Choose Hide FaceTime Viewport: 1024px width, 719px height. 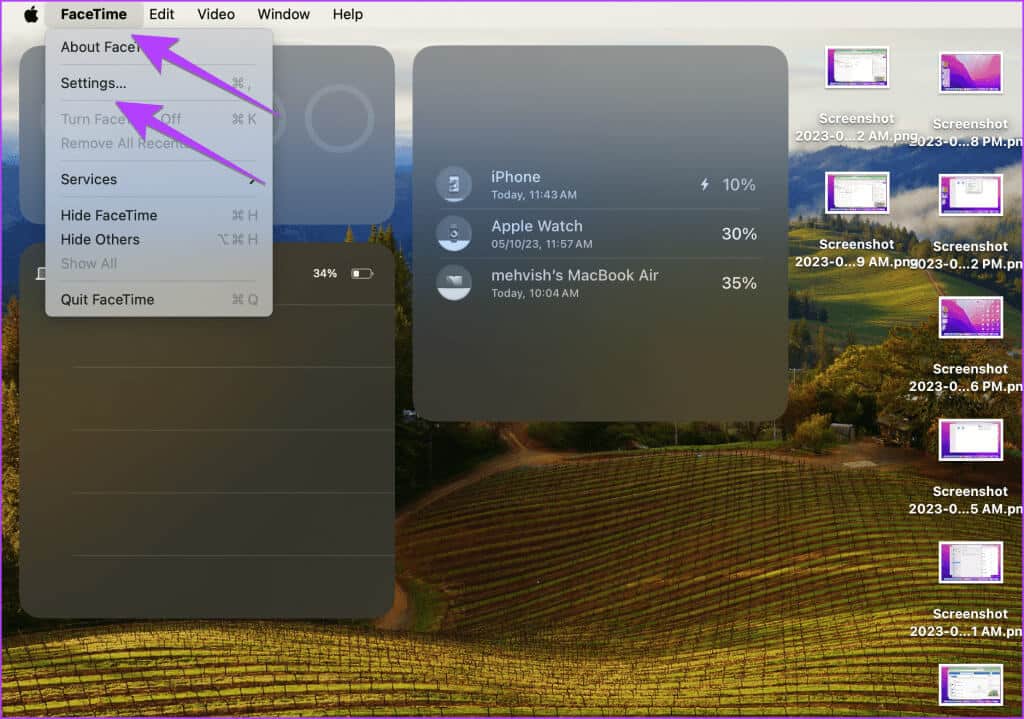(159, 215)
